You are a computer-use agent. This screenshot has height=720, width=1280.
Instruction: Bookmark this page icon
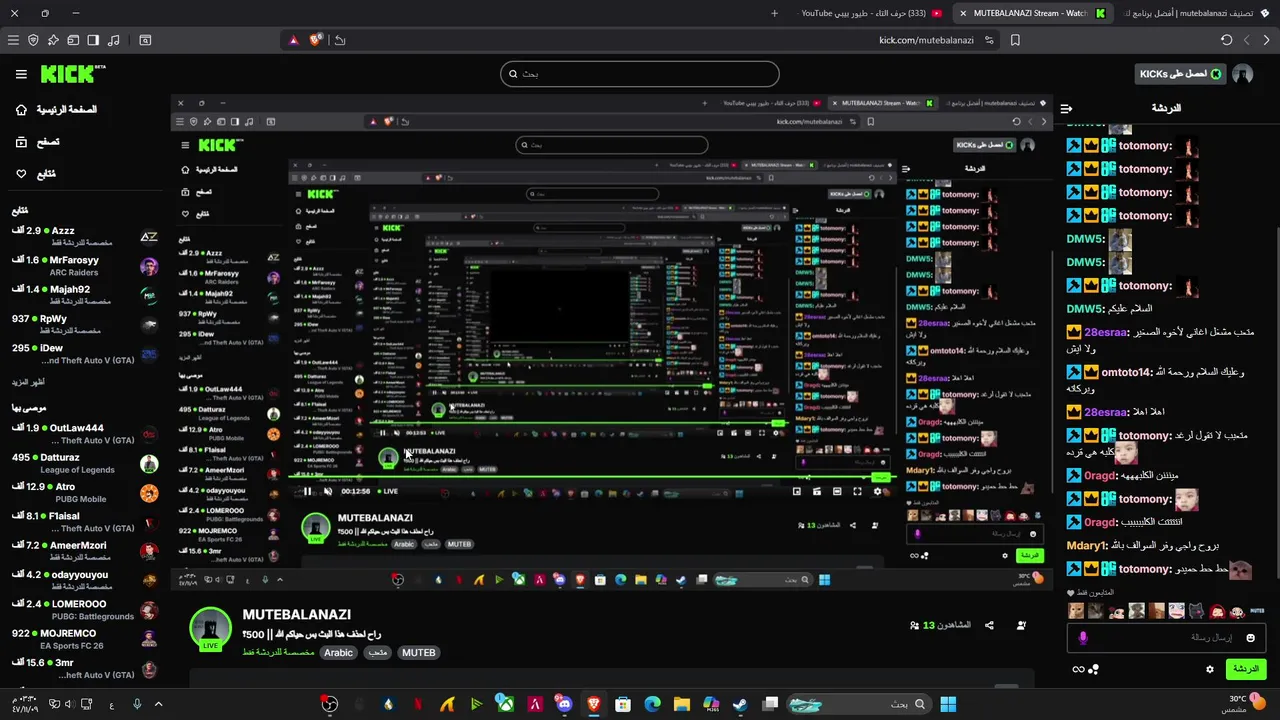[x=1015, y=40]
